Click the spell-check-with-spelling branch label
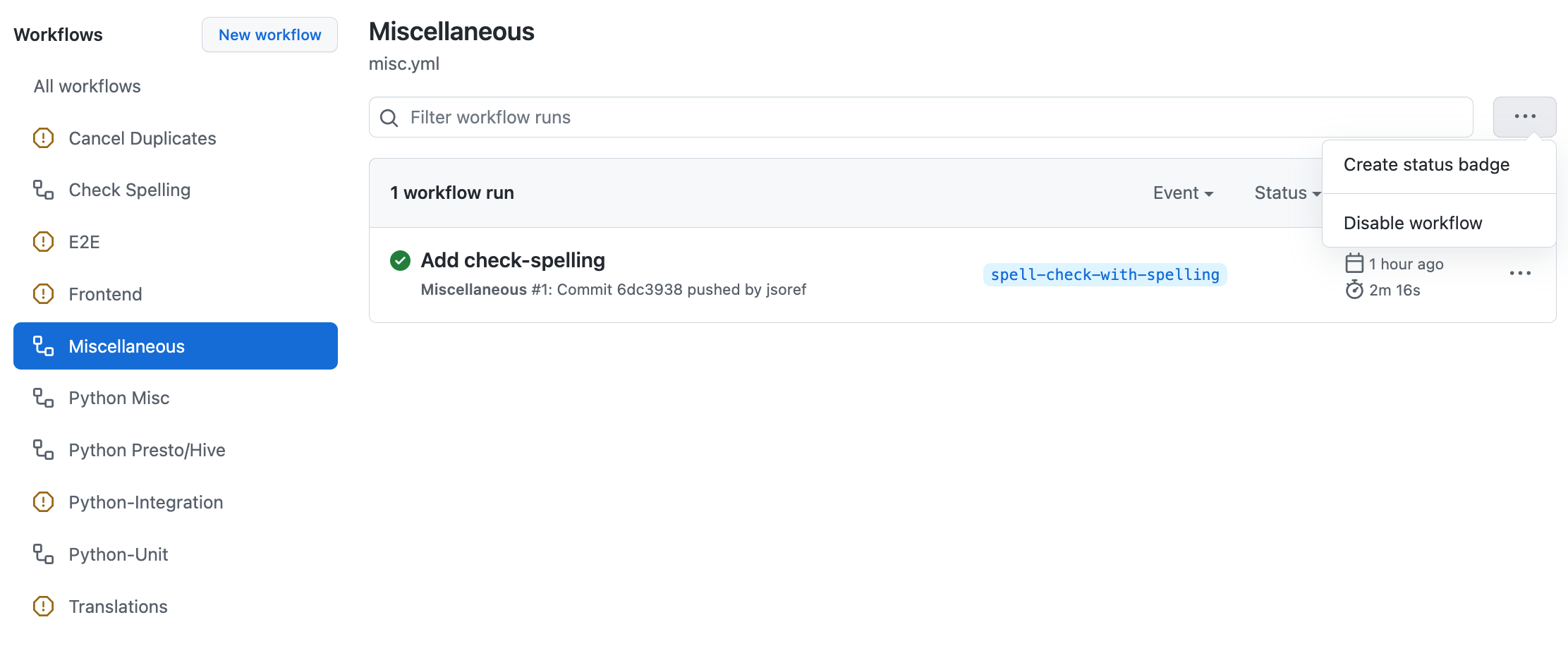 pyautogui.click(x=1105, y=275)
